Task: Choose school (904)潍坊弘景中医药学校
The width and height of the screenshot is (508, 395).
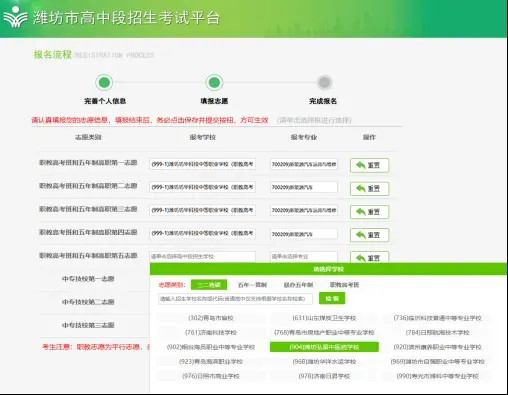Action: click(324, 347)
